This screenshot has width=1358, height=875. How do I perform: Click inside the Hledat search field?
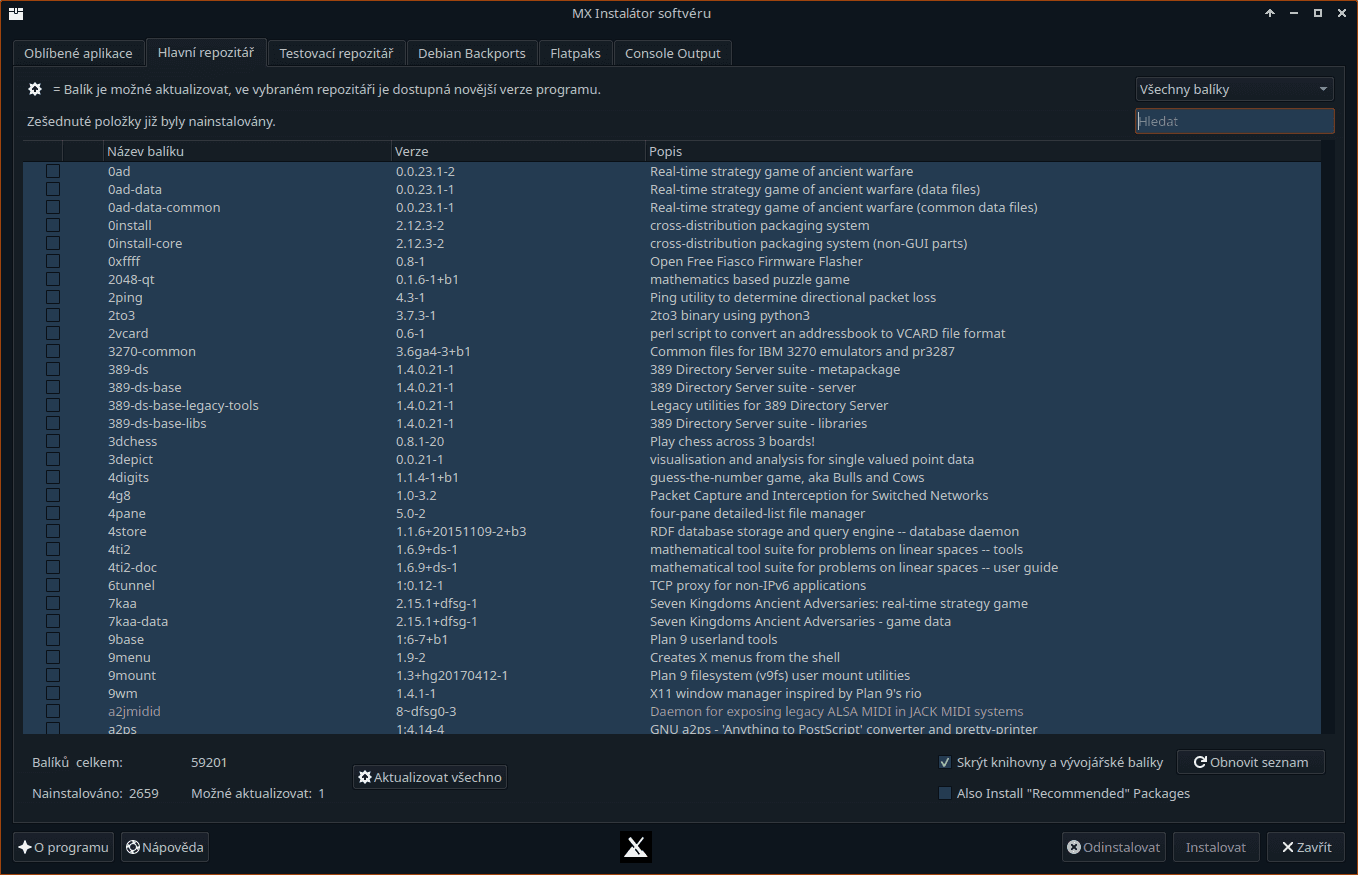click(x=1234, y=120)
